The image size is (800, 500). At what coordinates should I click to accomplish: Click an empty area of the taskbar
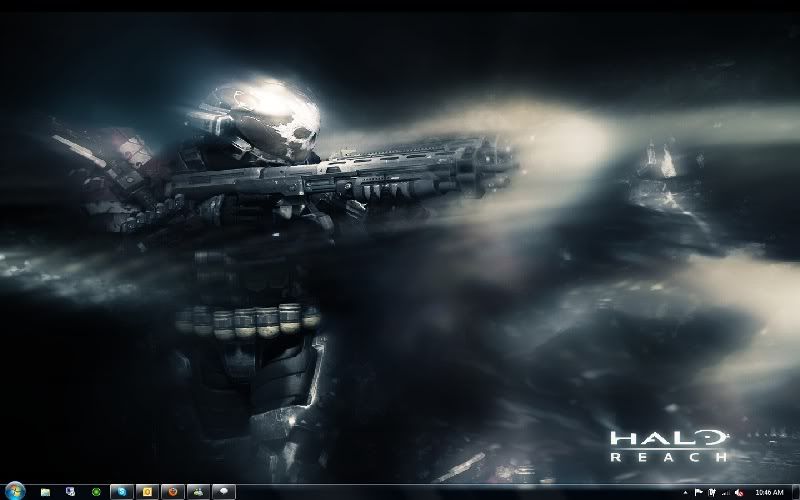point(450,492)
